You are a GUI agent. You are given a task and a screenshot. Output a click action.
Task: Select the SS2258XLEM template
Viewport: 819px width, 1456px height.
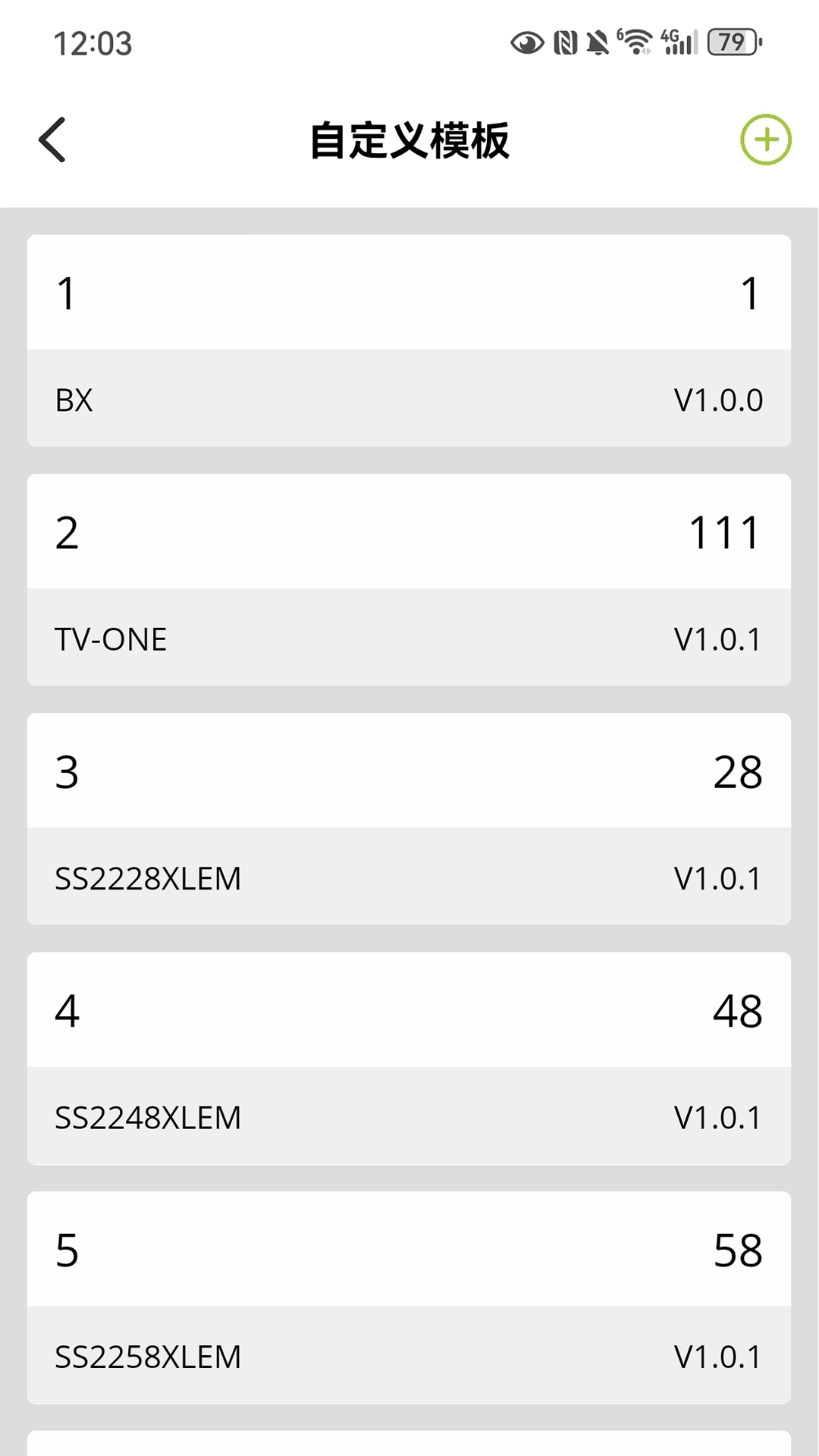409,1355
